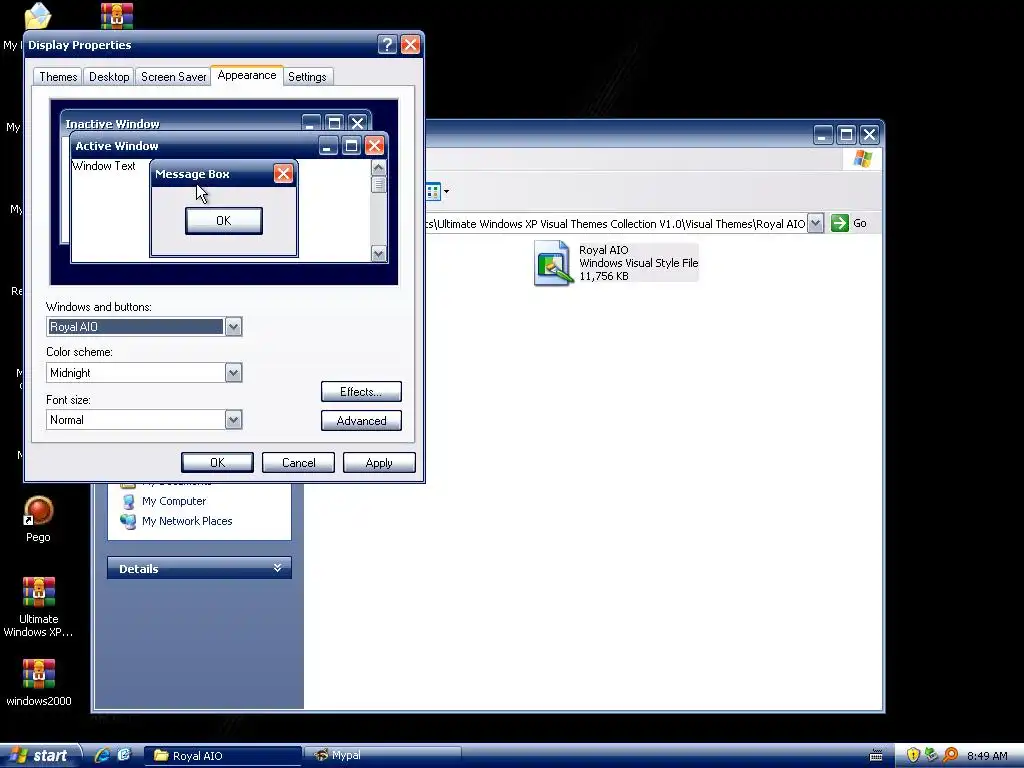Open the Views dropdown arrow
The height and width of the screenshot is (768, 1024).
[447, 192]
